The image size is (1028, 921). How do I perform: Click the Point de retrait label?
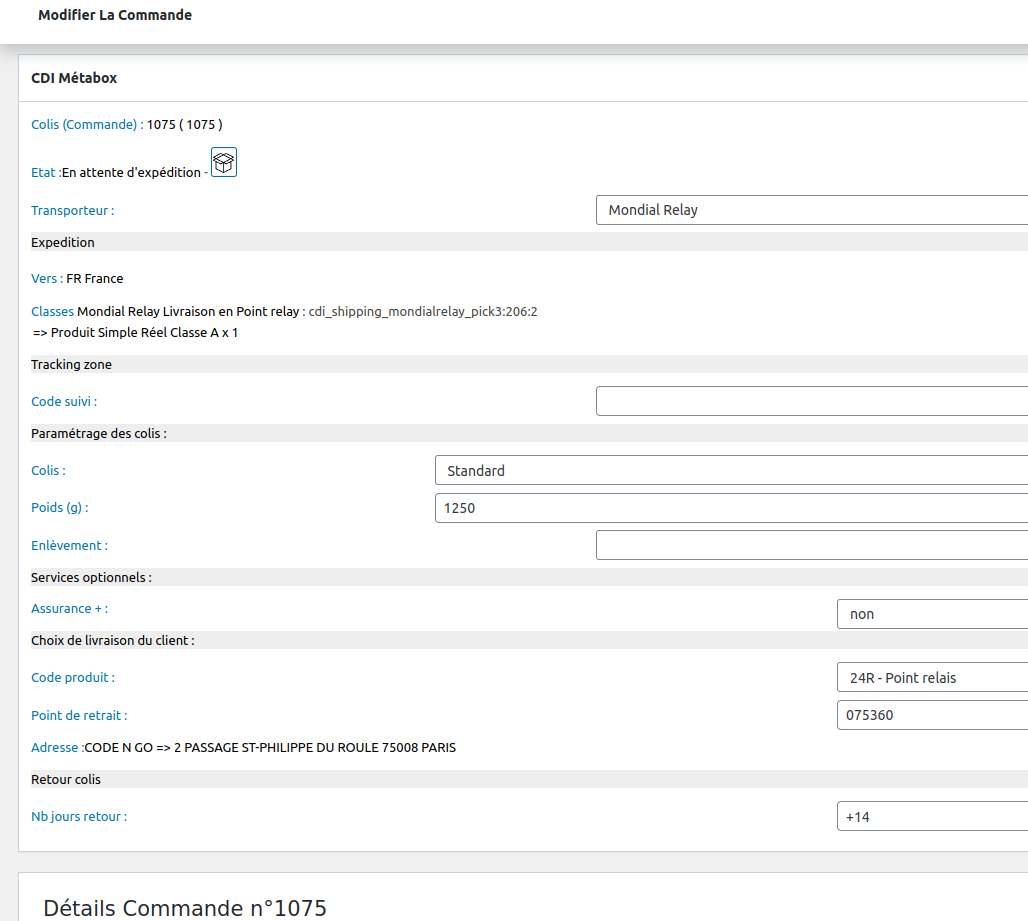pyautogui.click(x=79, y=716)
